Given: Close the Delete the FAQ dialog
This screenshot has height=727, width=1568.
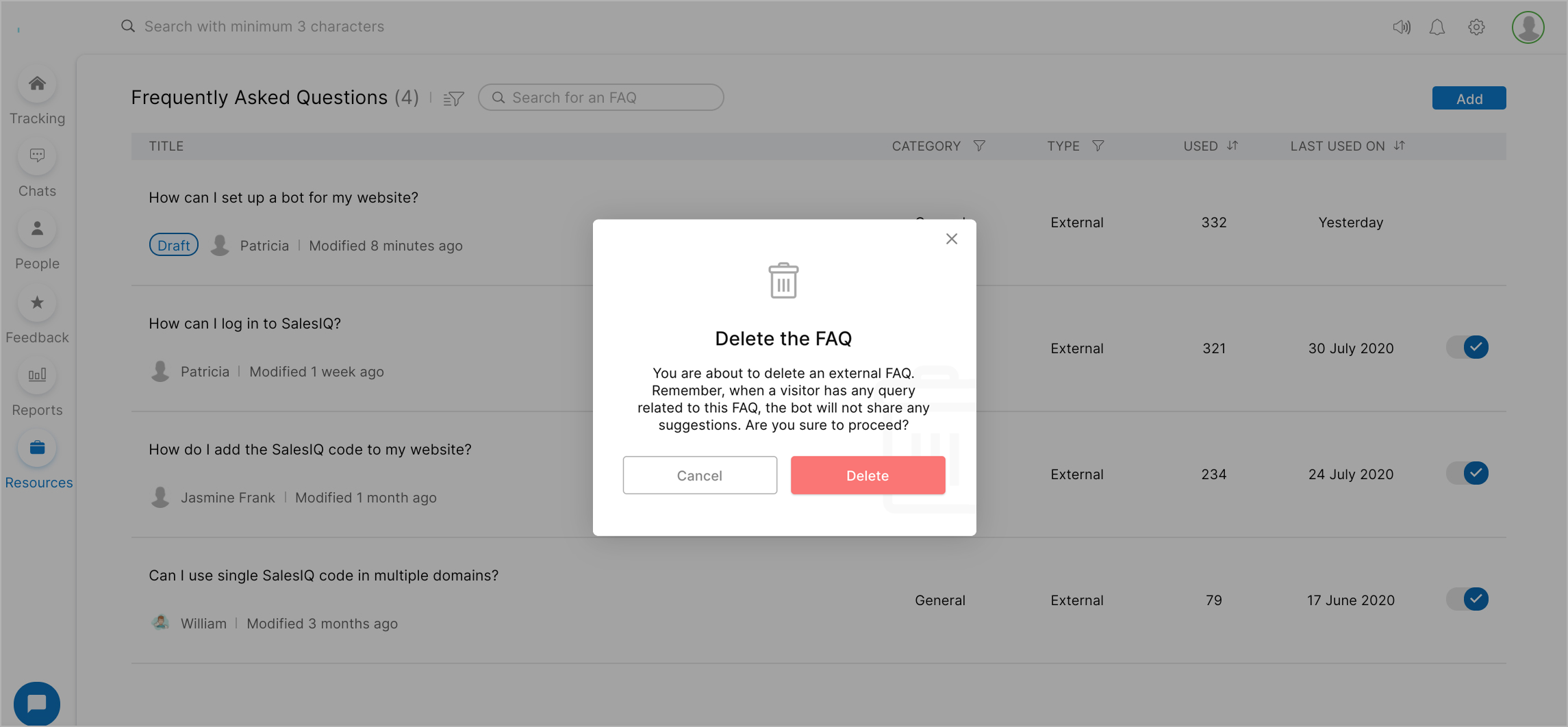Looking at the screenshot, I should pyautogui.click(x=952, y=239).
